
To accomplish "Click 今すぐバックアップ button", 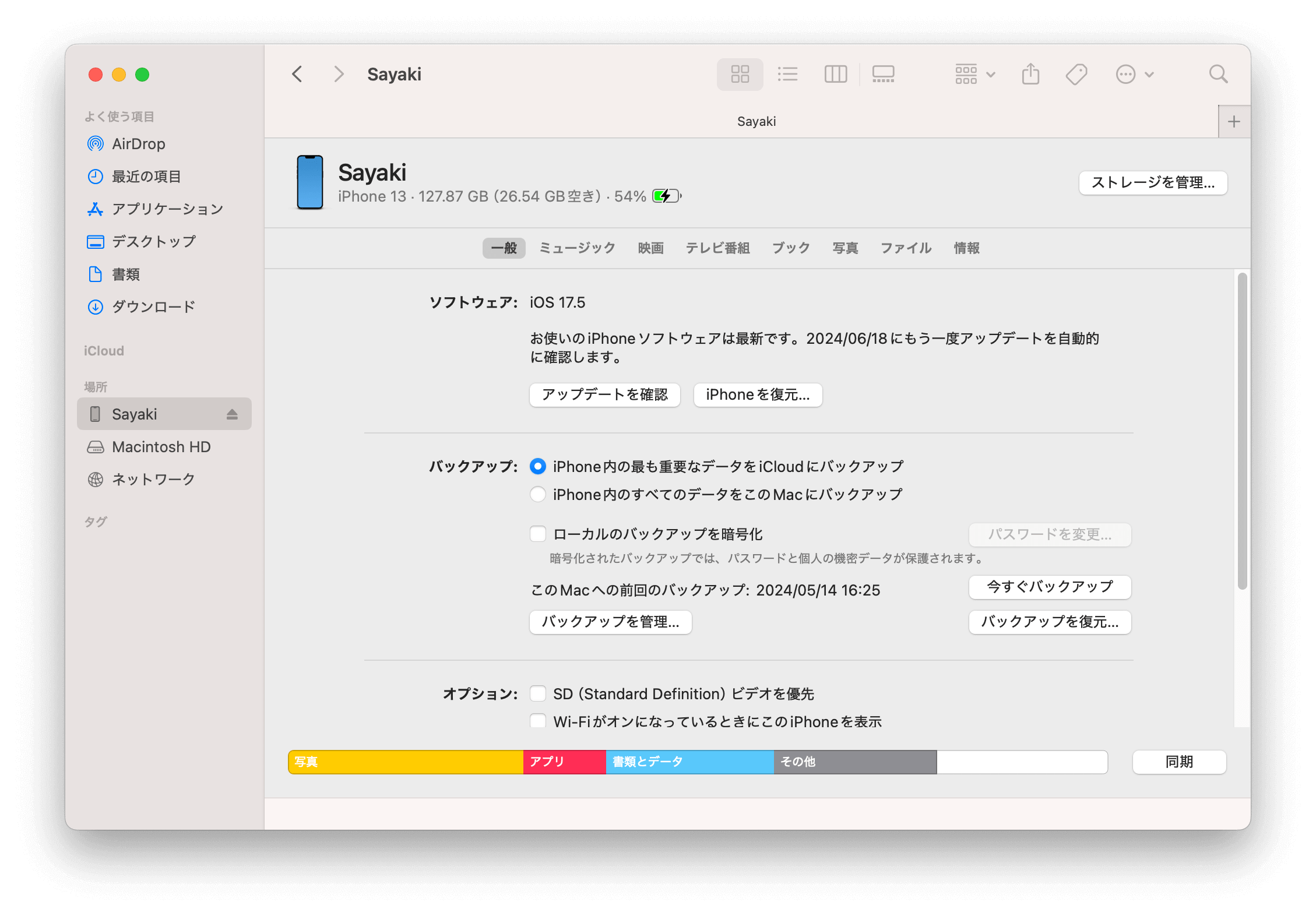I will coord(1050,587).
